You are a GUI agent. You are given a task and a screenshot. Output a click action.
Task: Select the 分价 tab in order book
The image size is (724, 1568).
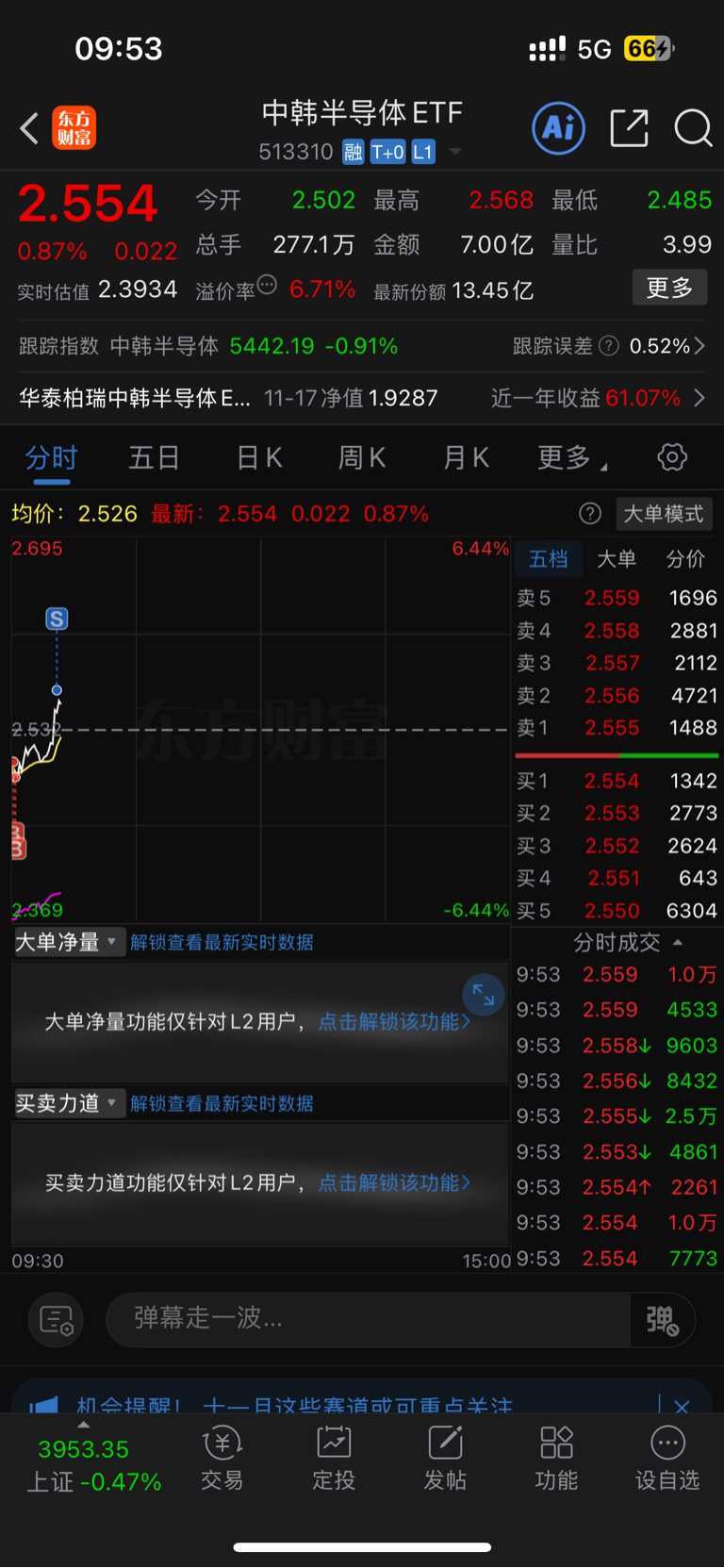[685, 559]
